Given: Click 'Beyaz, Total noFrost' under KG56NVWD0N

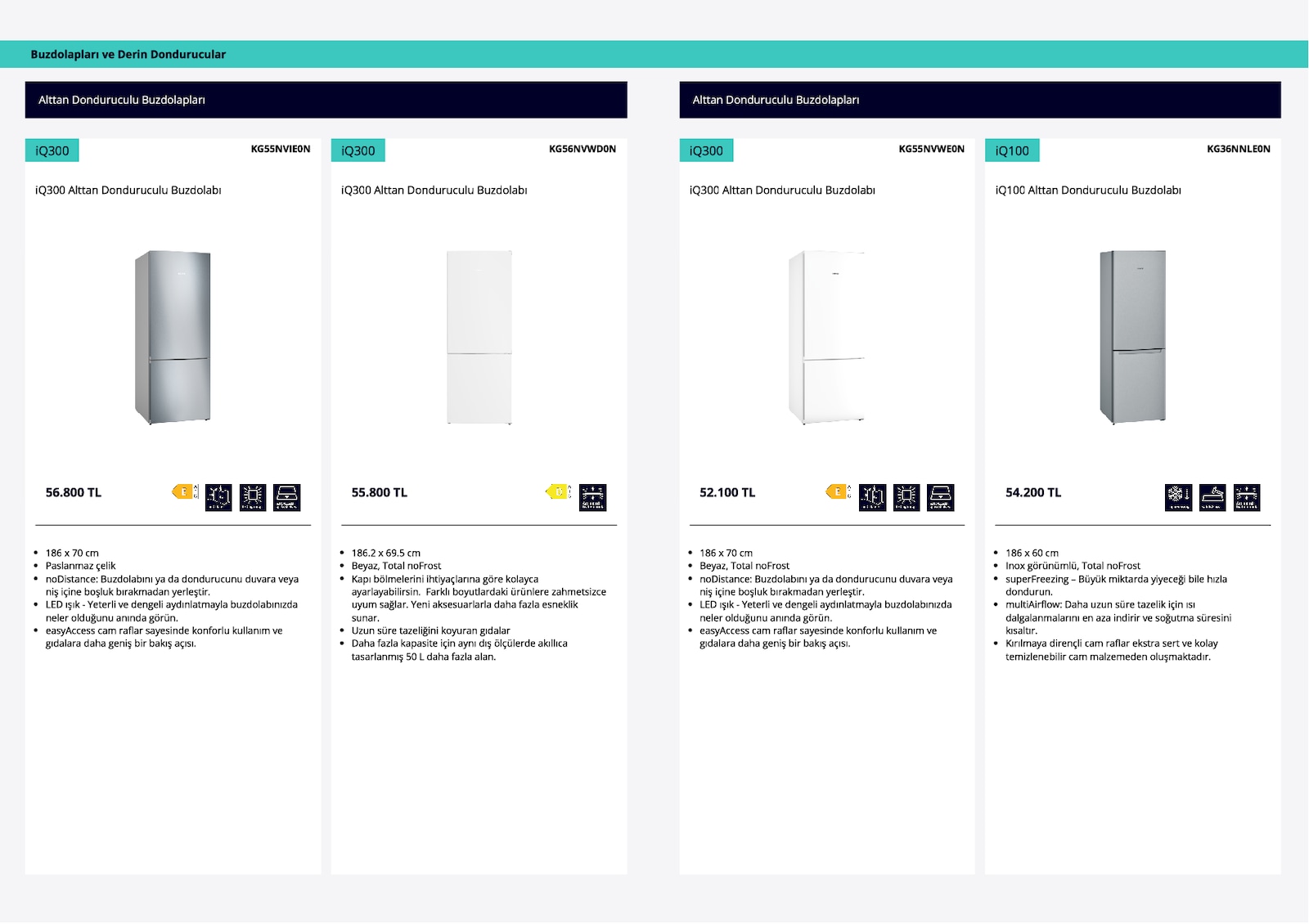Looking at the screenshot, I should coord(396,566).
